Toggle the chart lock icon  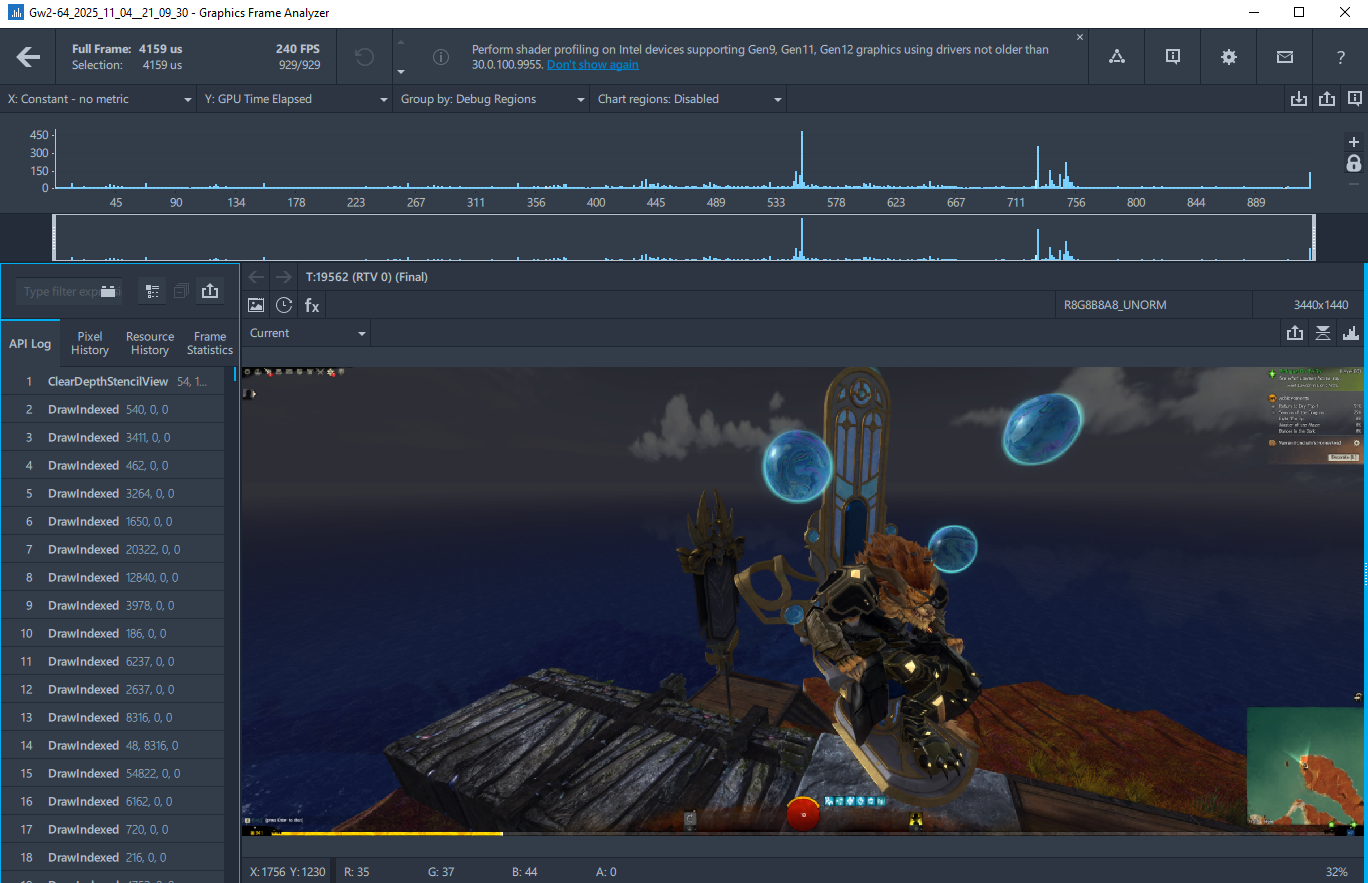pos(1354,163)
